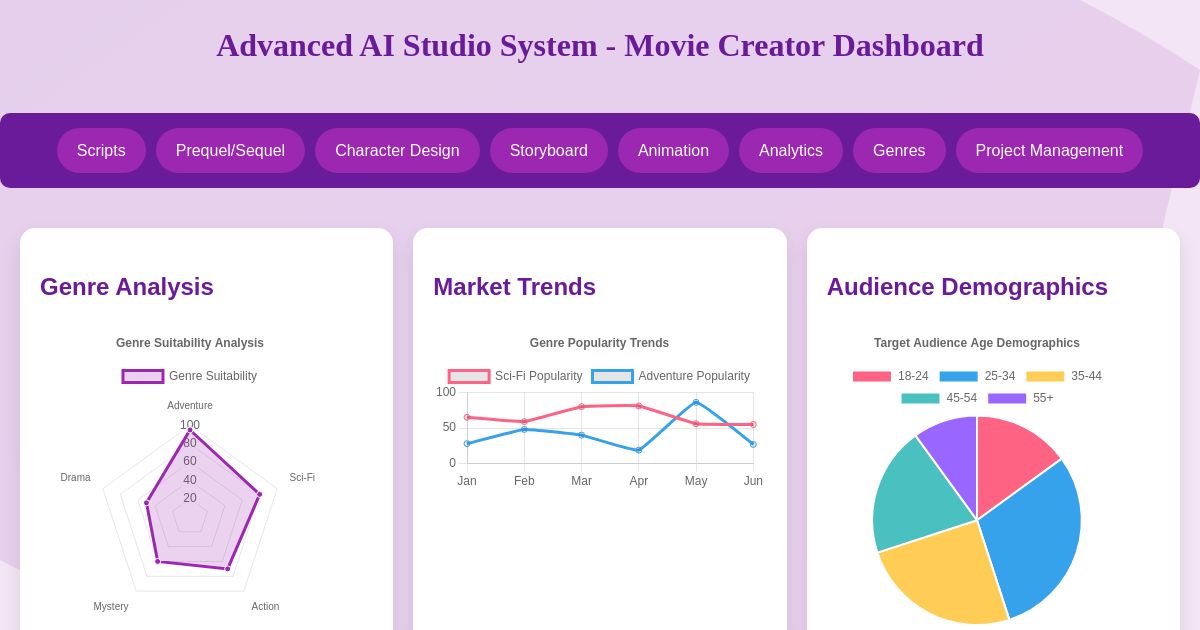Click the May peak on Adventure line

(696, 403)
